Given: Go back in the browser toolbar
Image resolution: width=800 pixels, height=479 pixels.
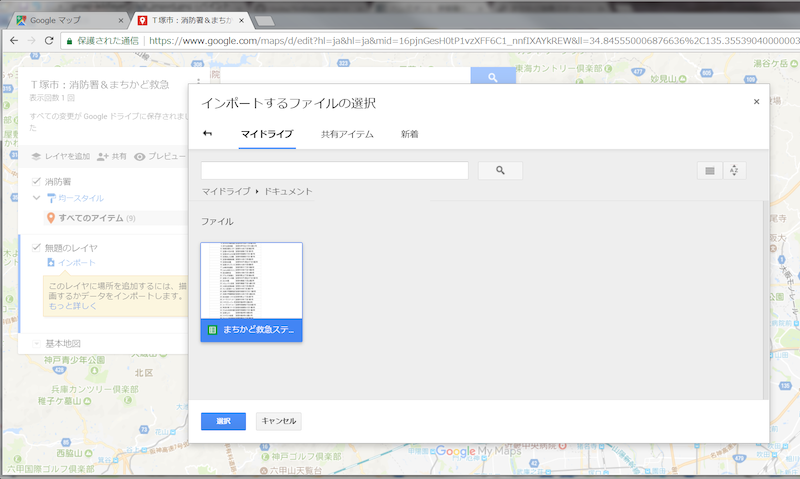Looking at the screenshot, I should click(x=14, y=40).
